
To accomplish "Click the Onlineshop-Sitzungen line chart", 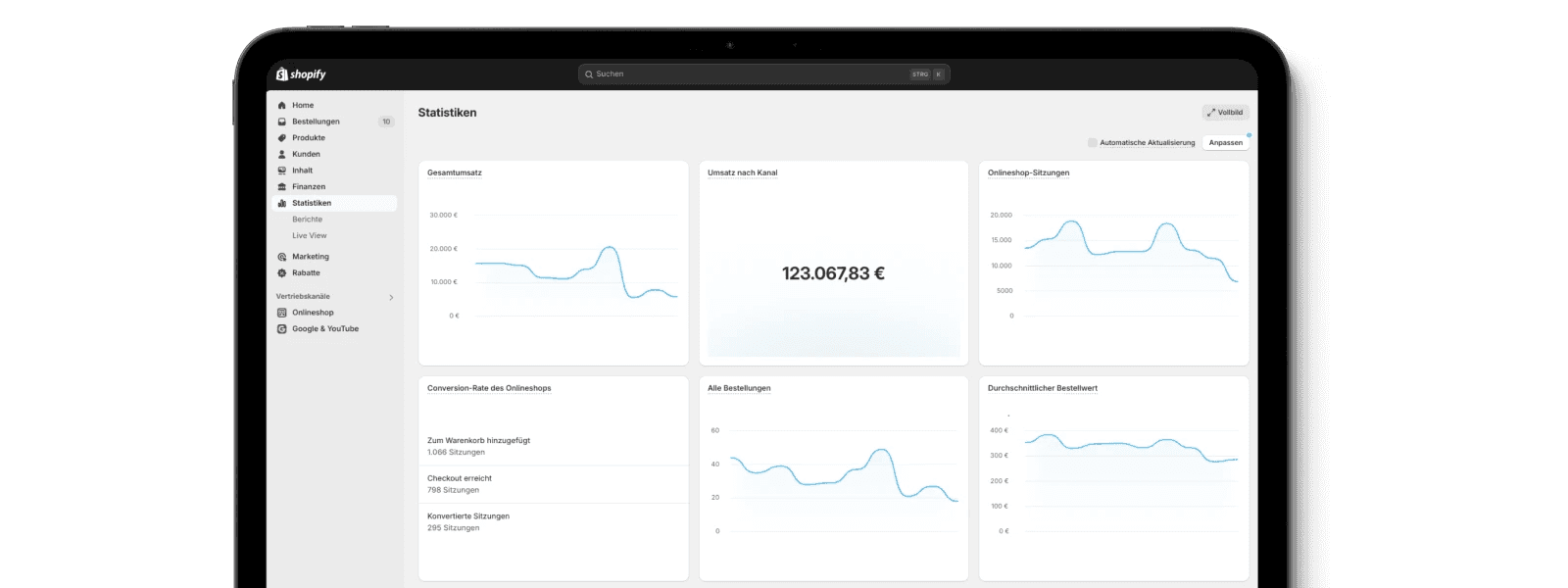I will [1131, 251].
